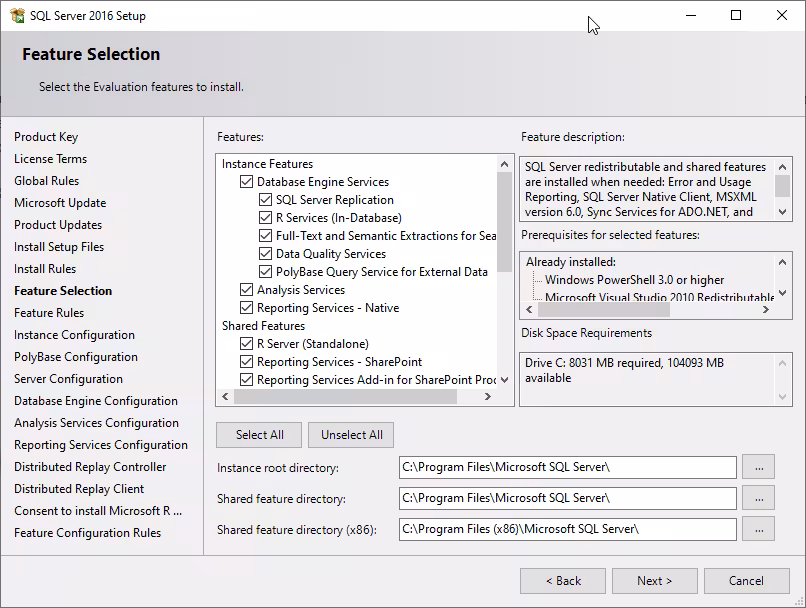The width and height of the screenshot is (806, 608).
Task: Minimize the SQL Server Setup window
Action: pos(691,15)
